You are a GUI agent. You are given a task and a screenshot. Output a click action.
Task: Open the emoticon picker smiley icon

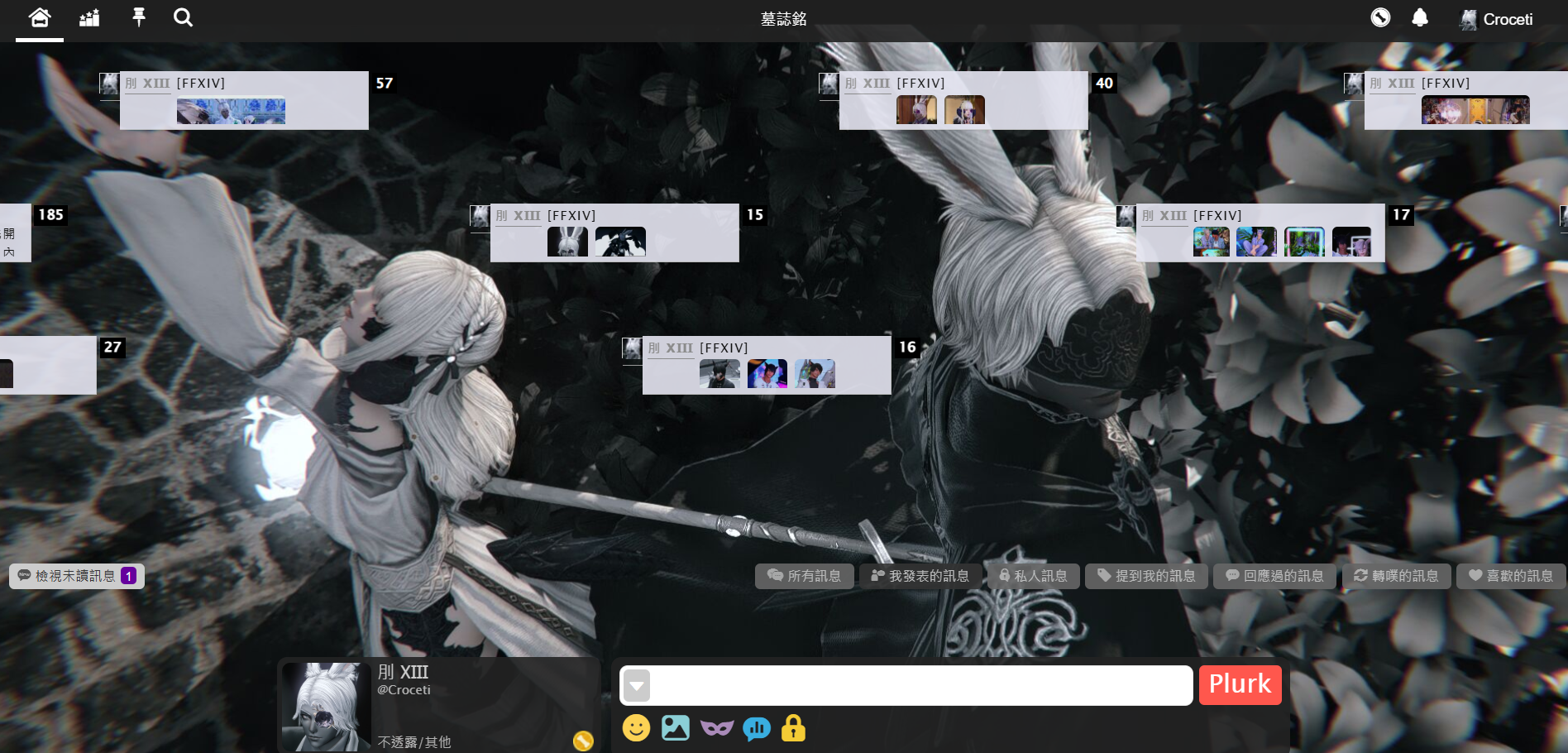tap(636, 727)
